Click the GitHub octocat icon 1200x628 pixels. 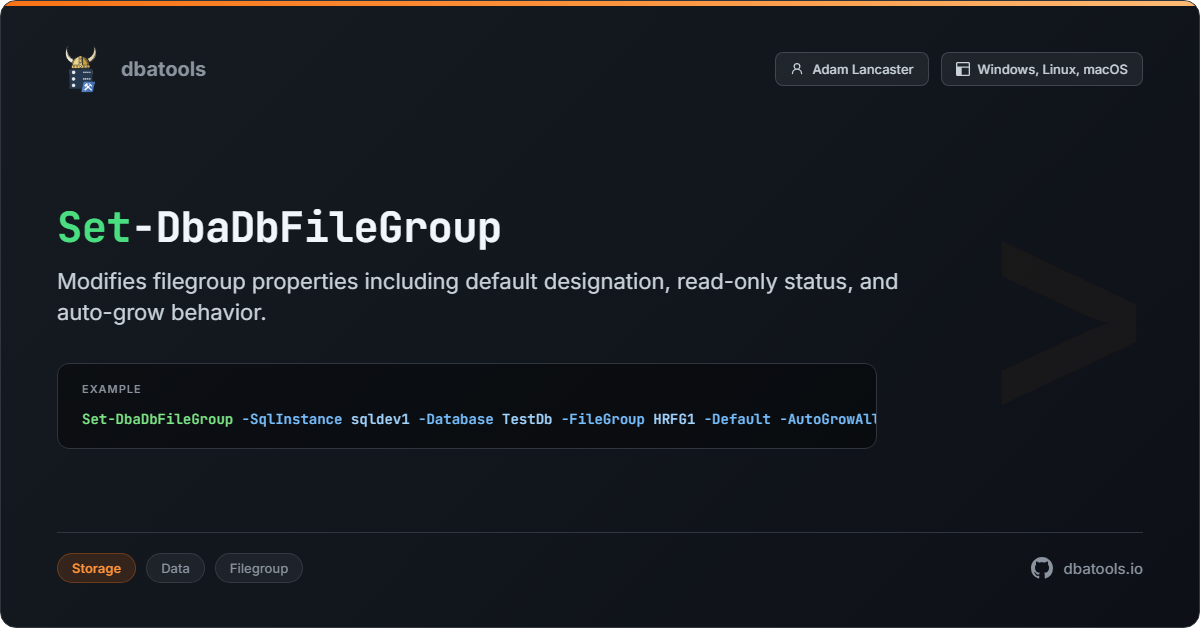click(1042, 568)
